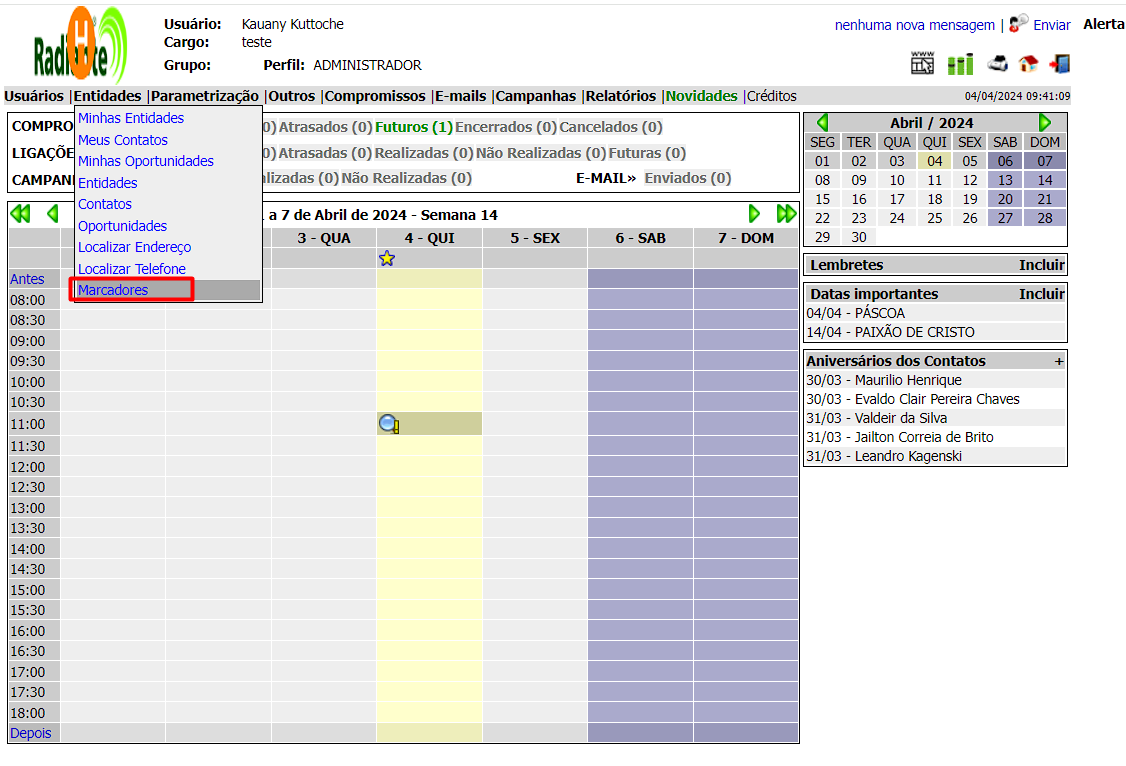The height and width of the screenshot is (766, 1126).
Task: Click the star icon under 4 - QUI
Action: (x=387, y=259)
